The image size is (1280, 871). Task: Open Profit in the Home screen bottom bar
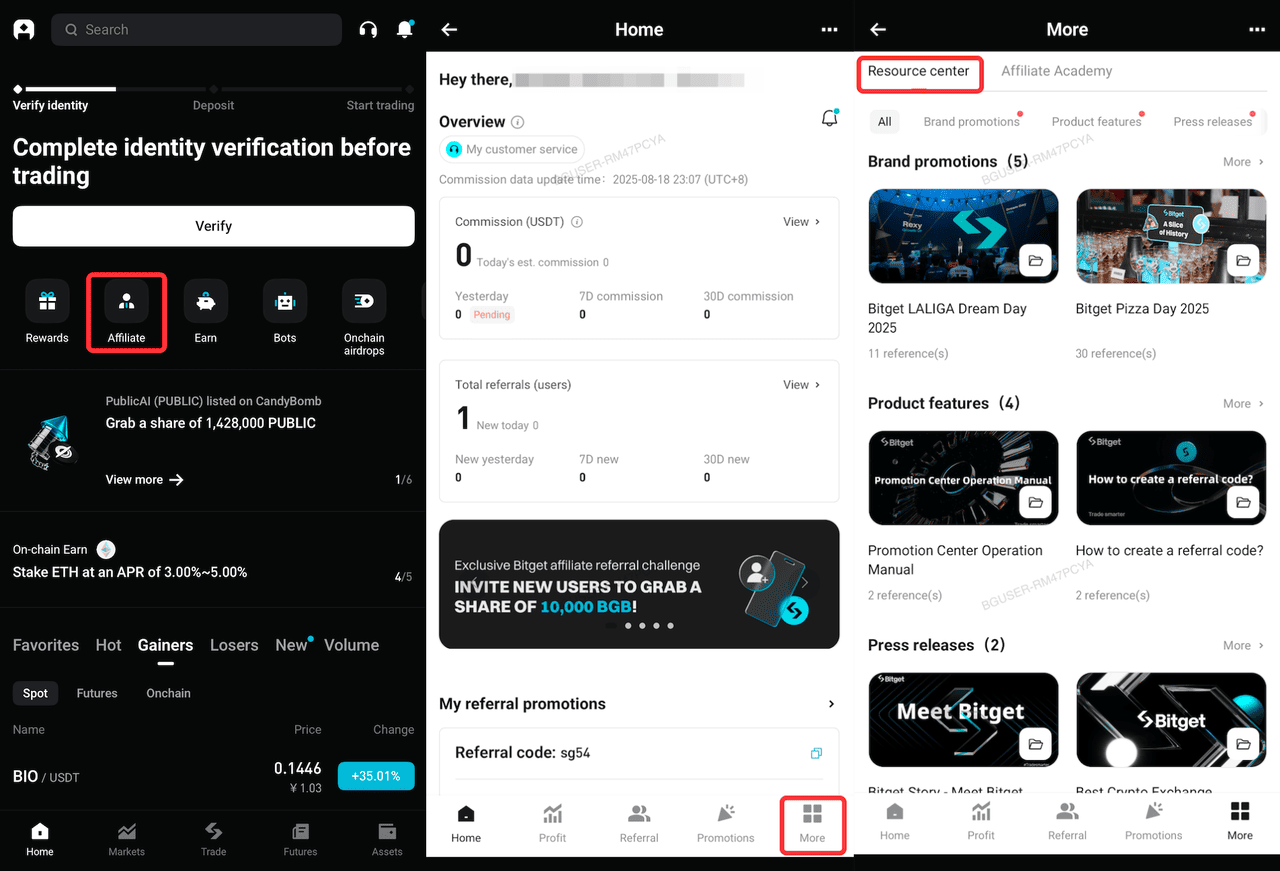point(552,825)
